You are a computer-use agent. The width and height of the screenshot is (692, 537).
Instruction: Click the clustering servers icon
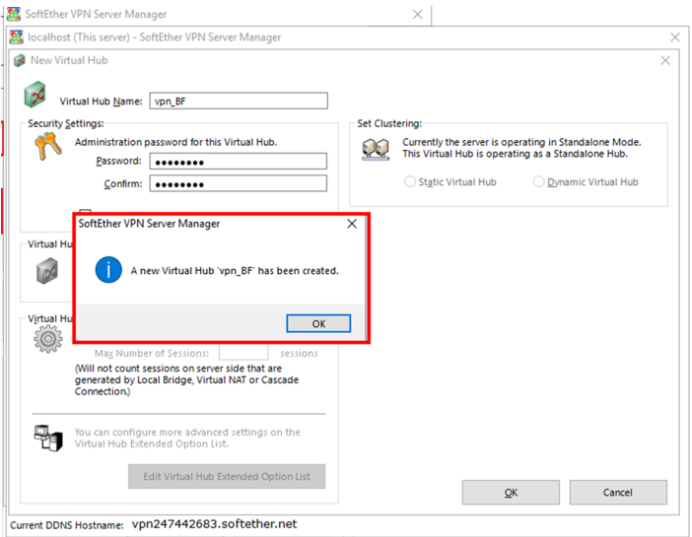376,150
